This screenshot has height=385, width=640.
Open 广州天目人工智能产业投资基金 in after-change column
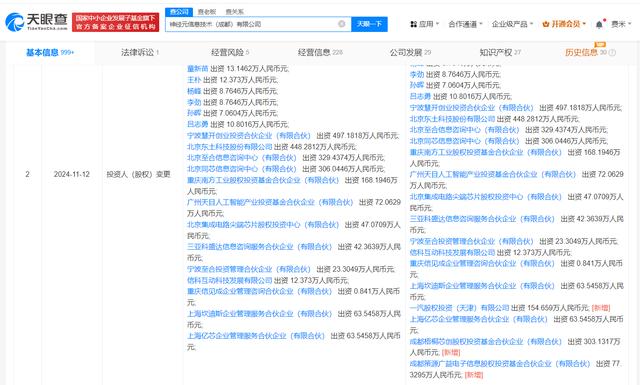(x=493, y=174)
